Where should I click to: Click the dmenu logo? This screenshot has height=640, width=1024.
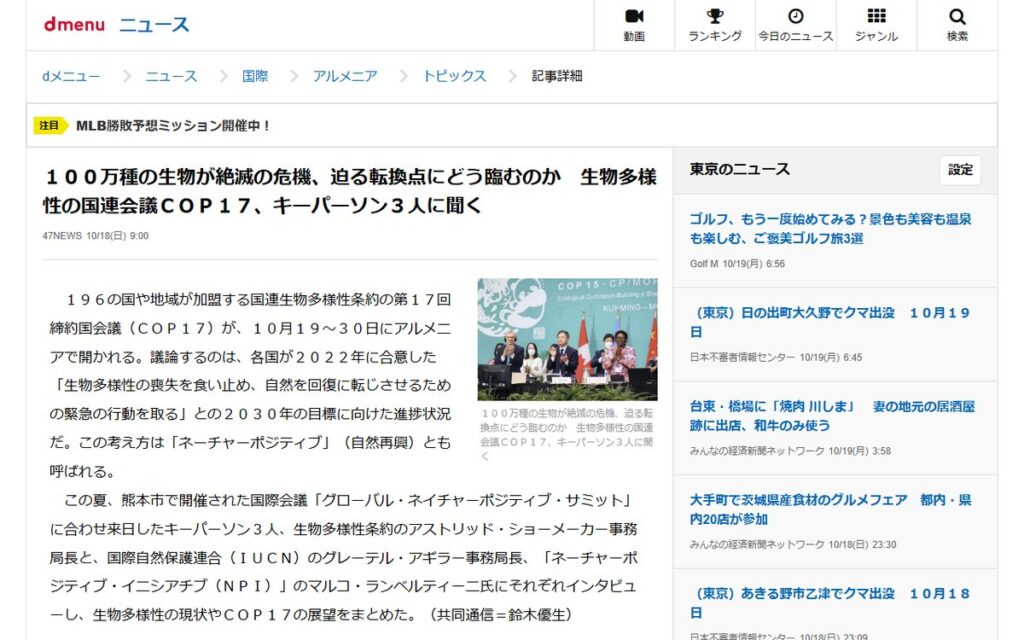click(74, 25)
